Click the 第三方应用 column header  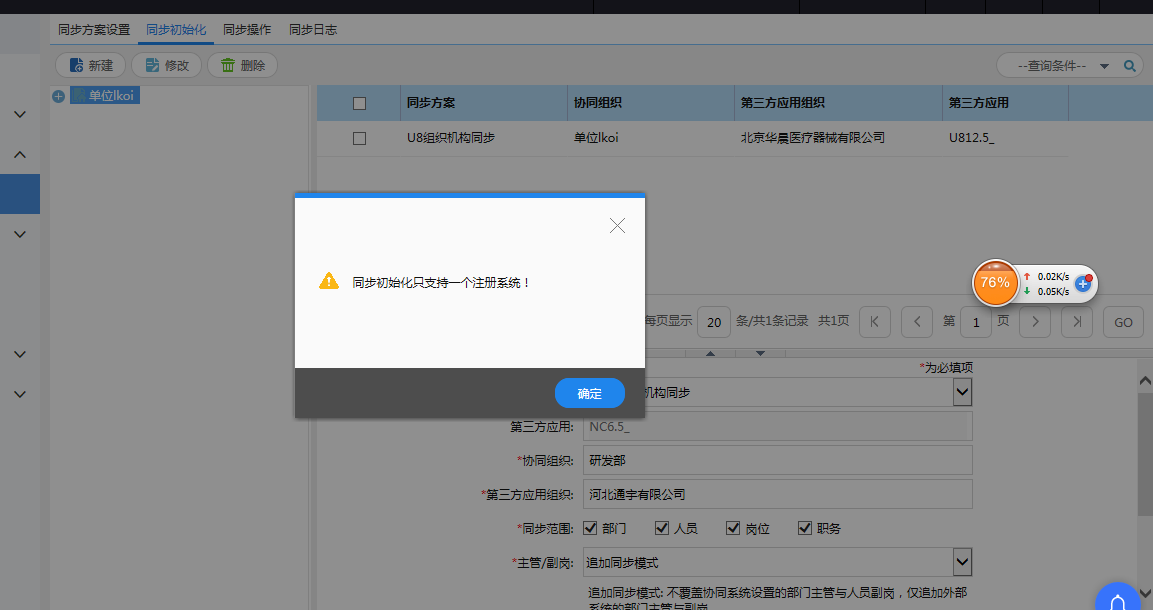pyautogui.click(x=1005, y=103)
